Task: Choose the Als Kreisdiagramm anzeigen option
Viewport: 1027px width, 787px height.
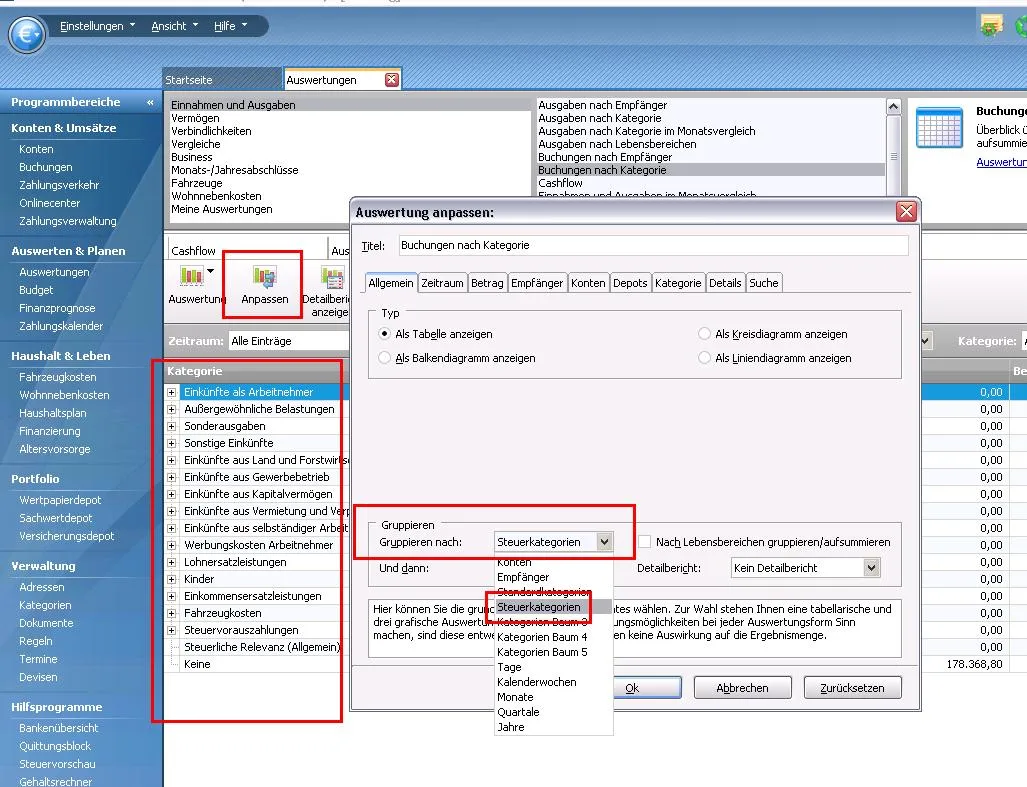Action: tap(705, 334)
